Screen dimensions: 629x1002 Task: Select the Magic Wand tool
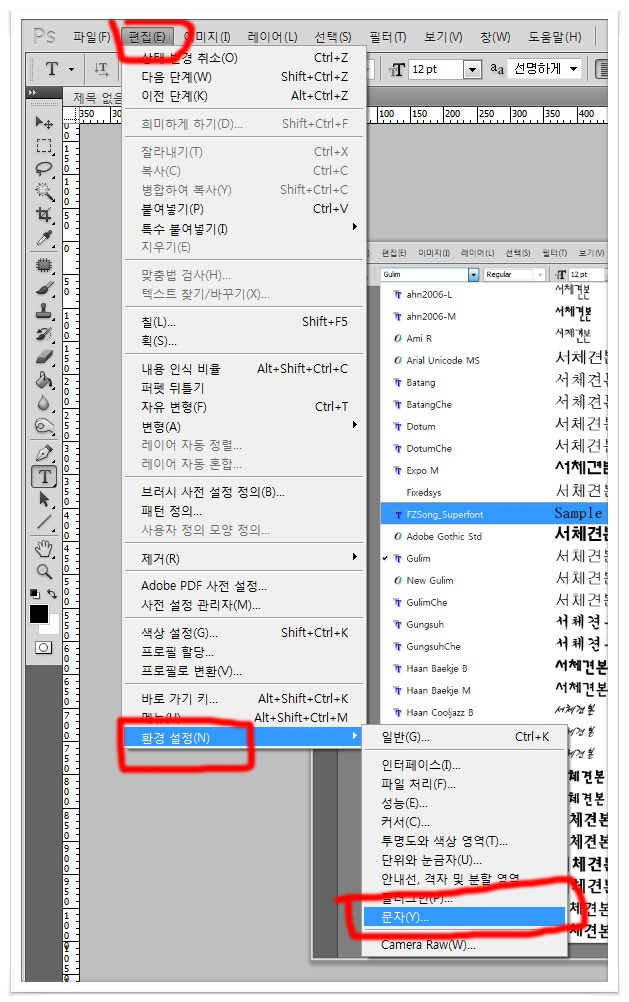(x=44, y=192)
